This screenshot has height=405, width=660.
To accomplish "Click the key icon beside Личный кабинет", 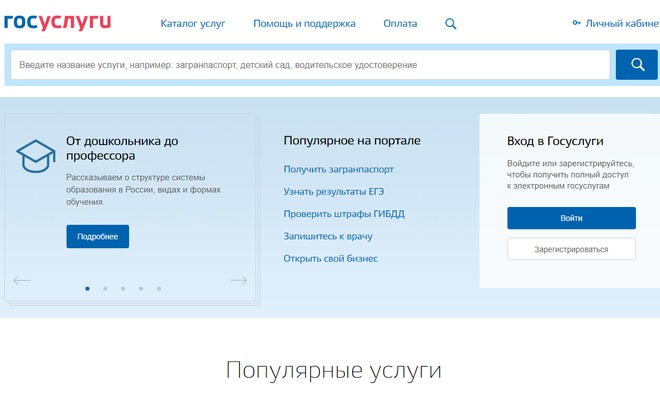I will coord(576,23).
